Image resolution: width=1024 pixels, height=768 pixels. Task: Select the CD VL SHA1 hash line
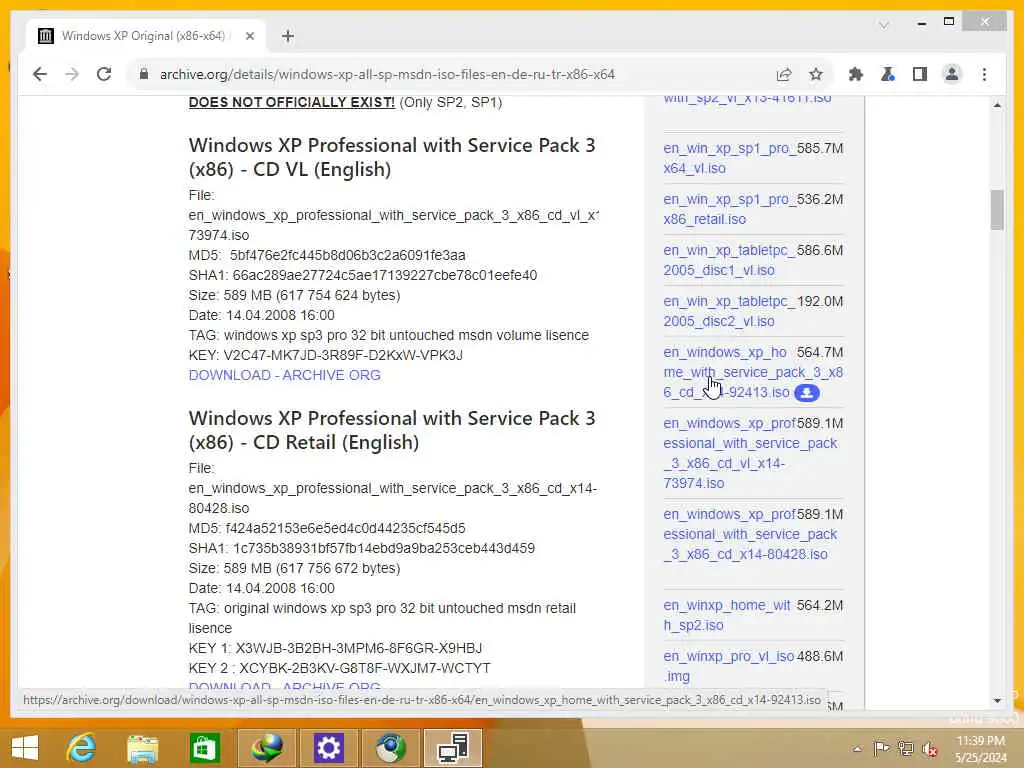(x=363, y=276)
